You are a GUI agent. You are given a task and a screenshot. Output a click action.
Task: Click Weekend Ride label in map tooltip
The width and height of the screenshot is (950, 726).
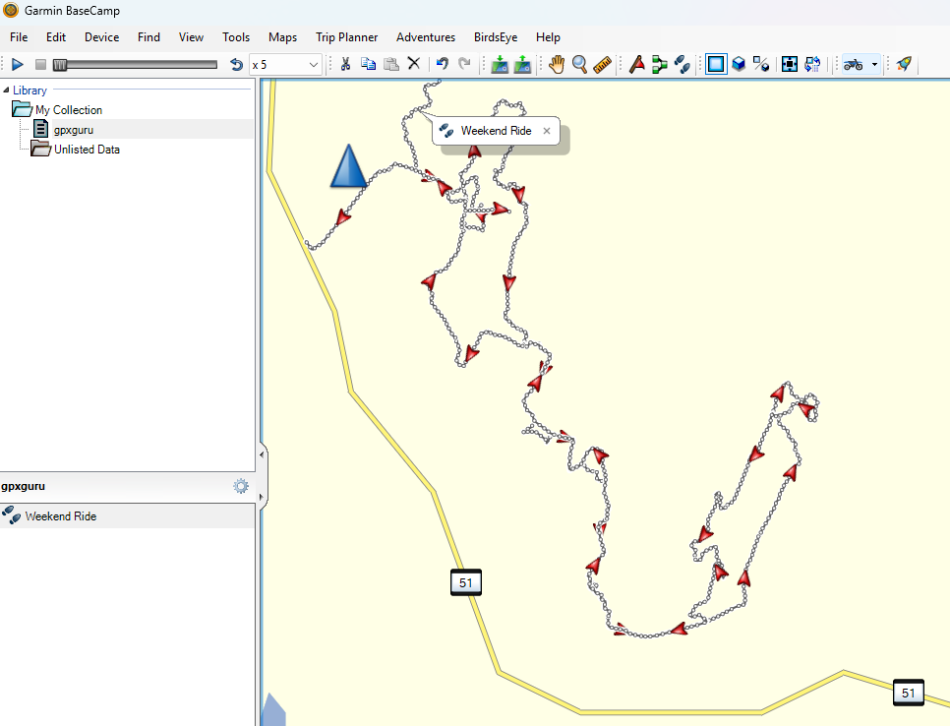click(x=496, y=131)
